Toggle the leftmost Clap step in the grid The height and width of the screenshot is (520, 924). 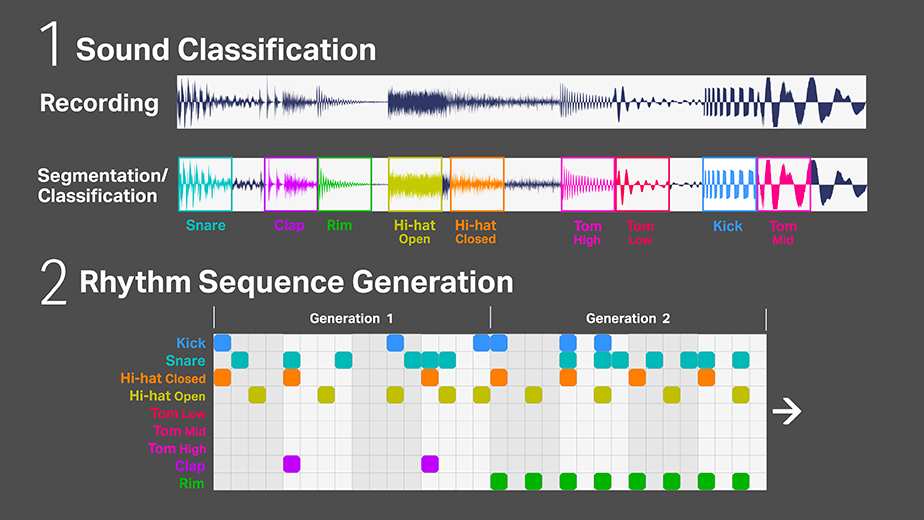pyautogui.click(x=291, y=463)
